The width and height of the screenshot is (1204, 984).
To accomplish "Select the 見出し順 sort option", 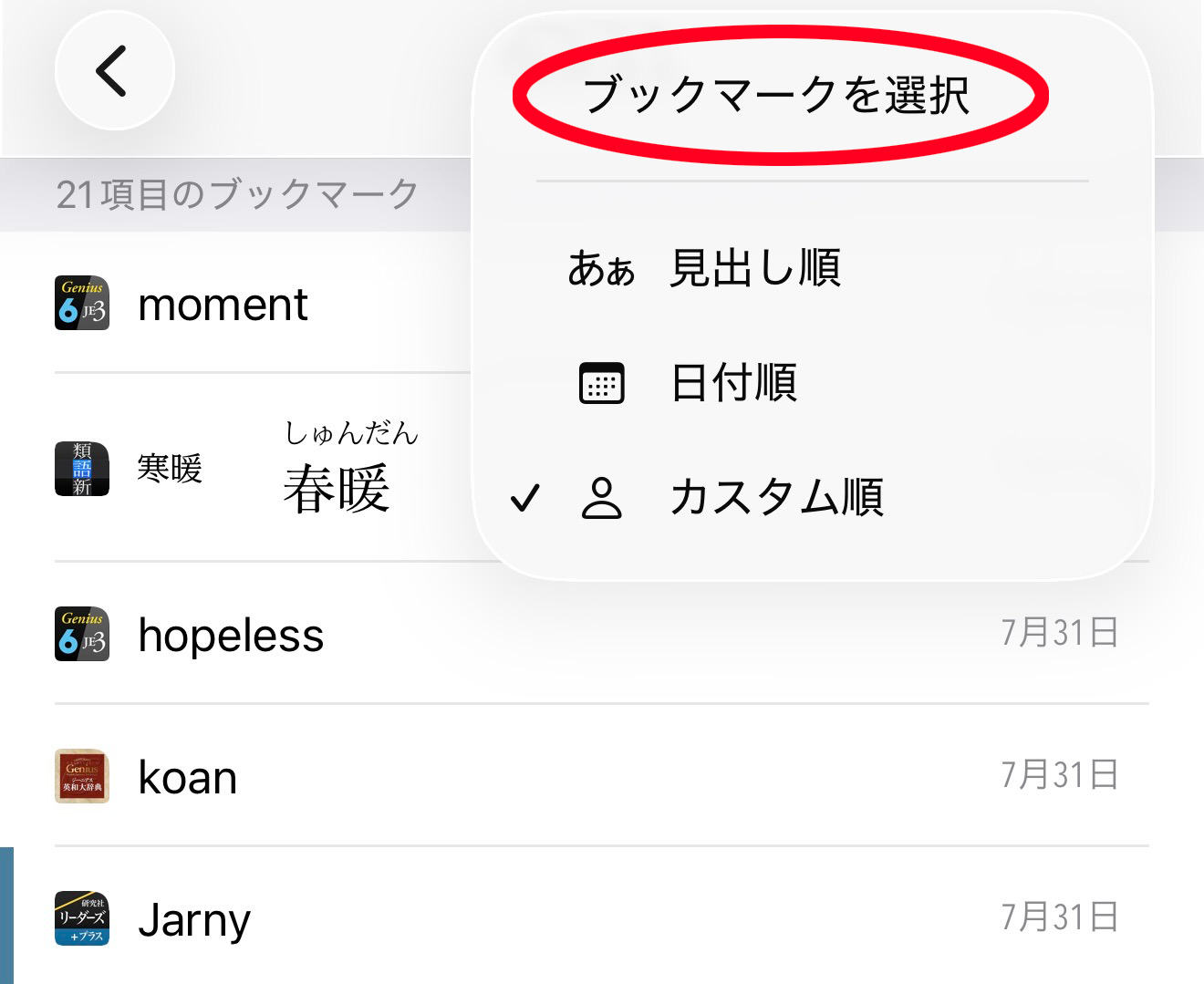I will 755,267.
